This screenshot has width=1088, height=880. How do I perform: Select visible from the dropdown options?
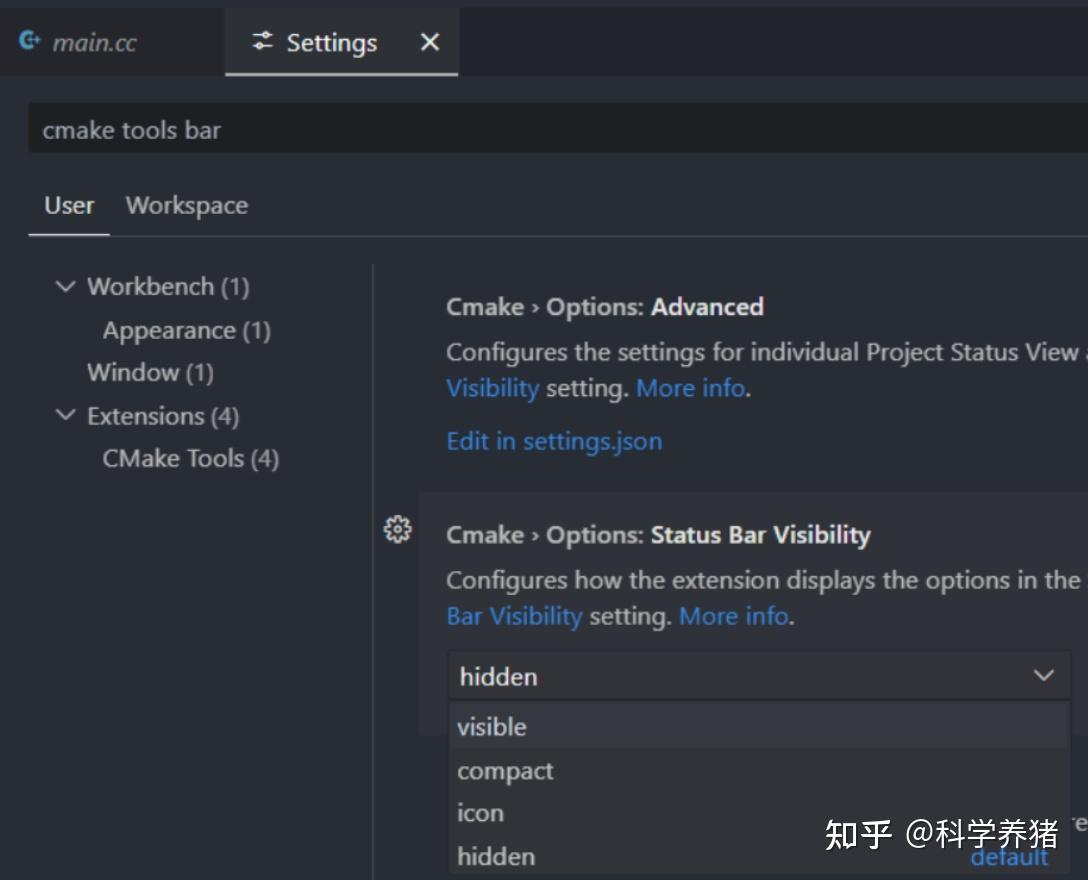[491, 727]
